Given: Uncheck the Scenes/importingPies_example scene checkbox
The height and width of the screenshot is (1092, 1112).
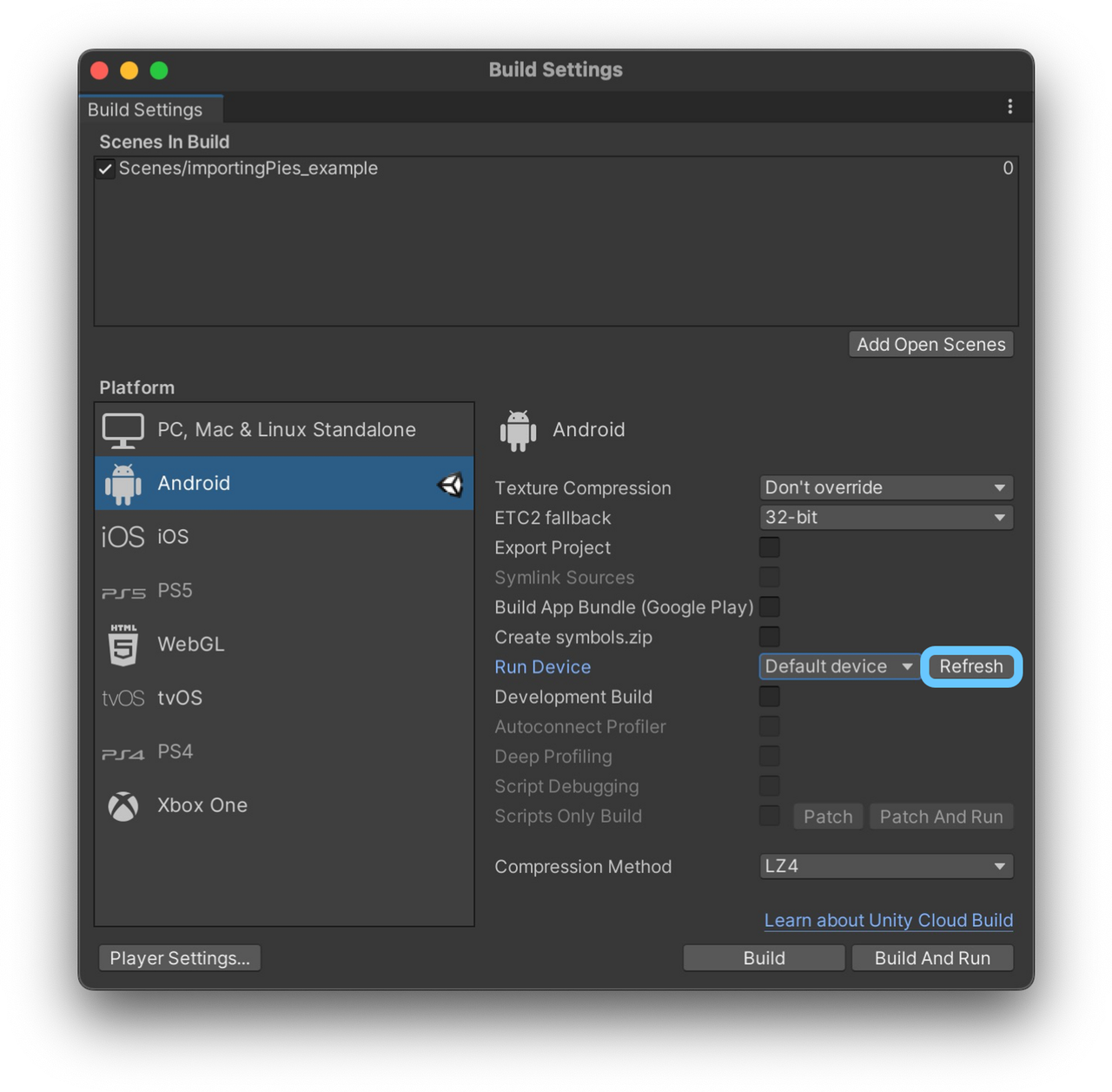Looking at the screenshot, I should pos(106,169).
